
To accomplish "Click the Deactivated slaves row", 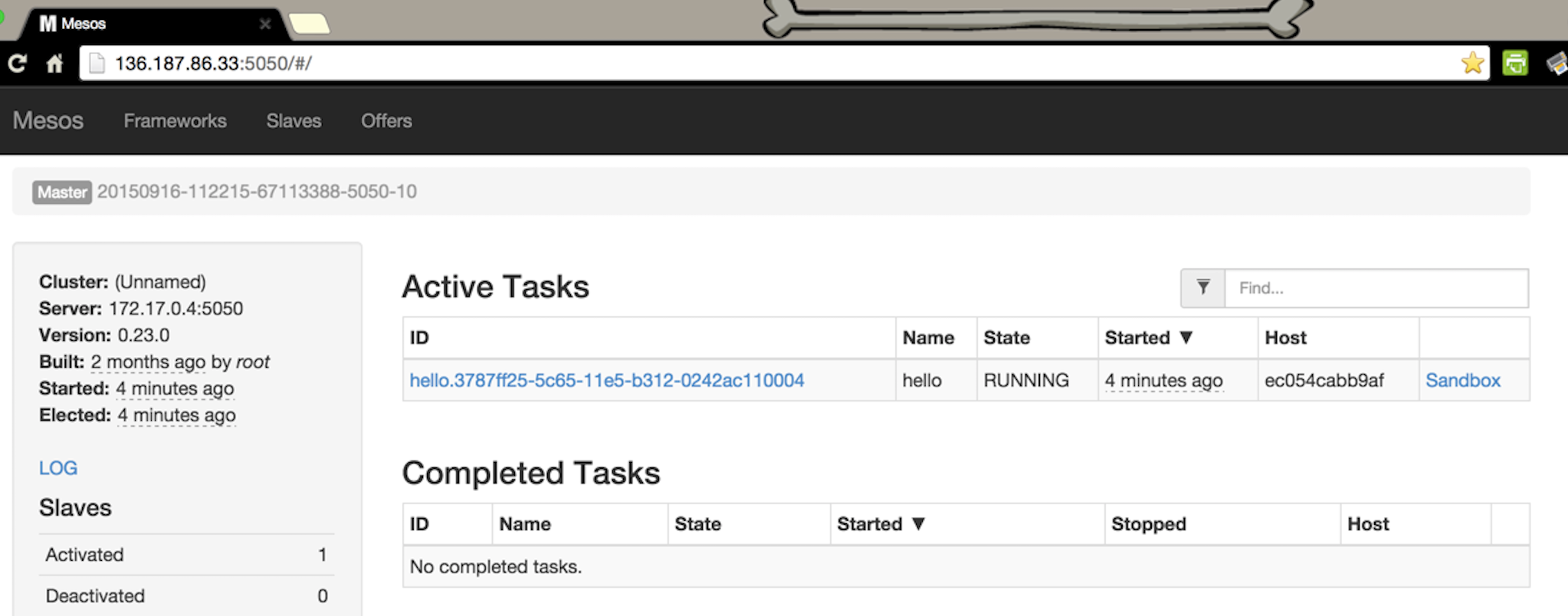I will click(x=186, y=596).
